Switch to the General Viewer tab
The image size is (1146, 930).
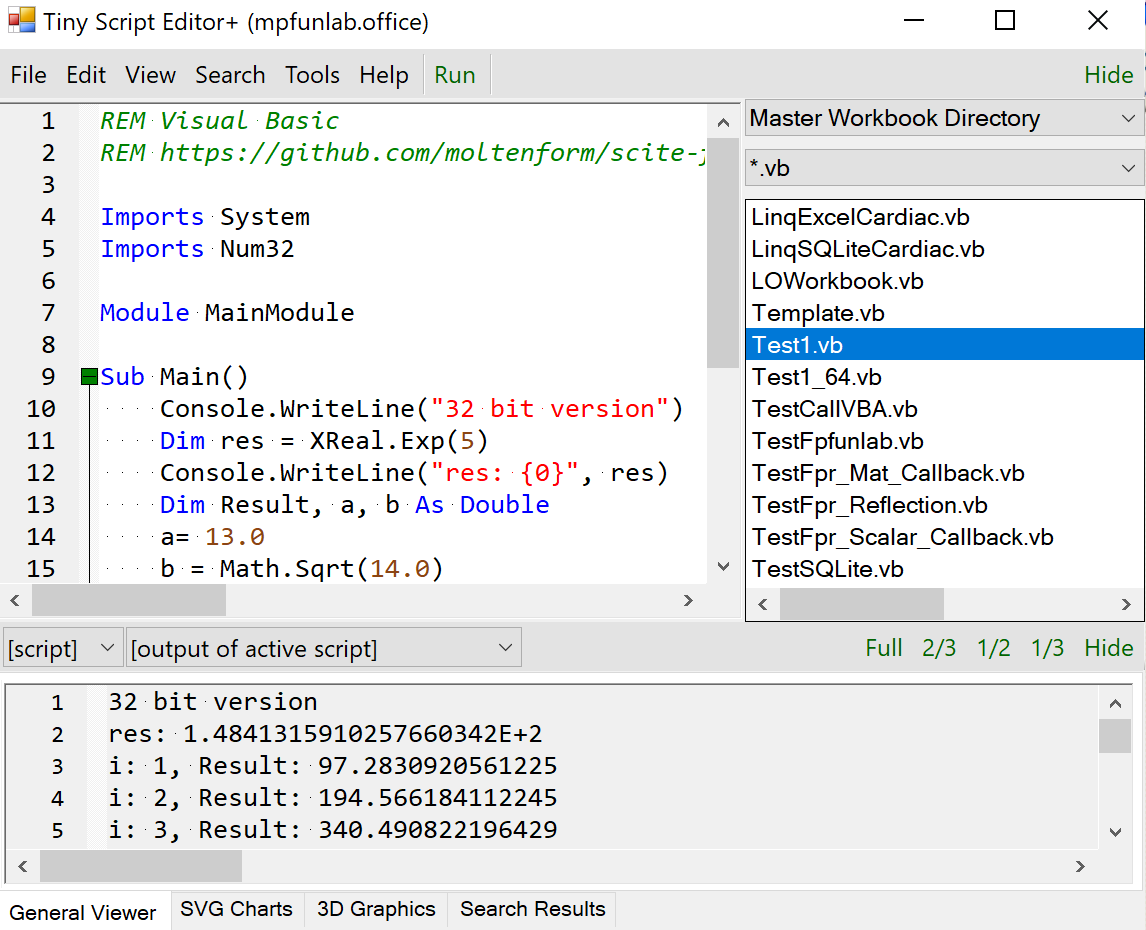83,912
